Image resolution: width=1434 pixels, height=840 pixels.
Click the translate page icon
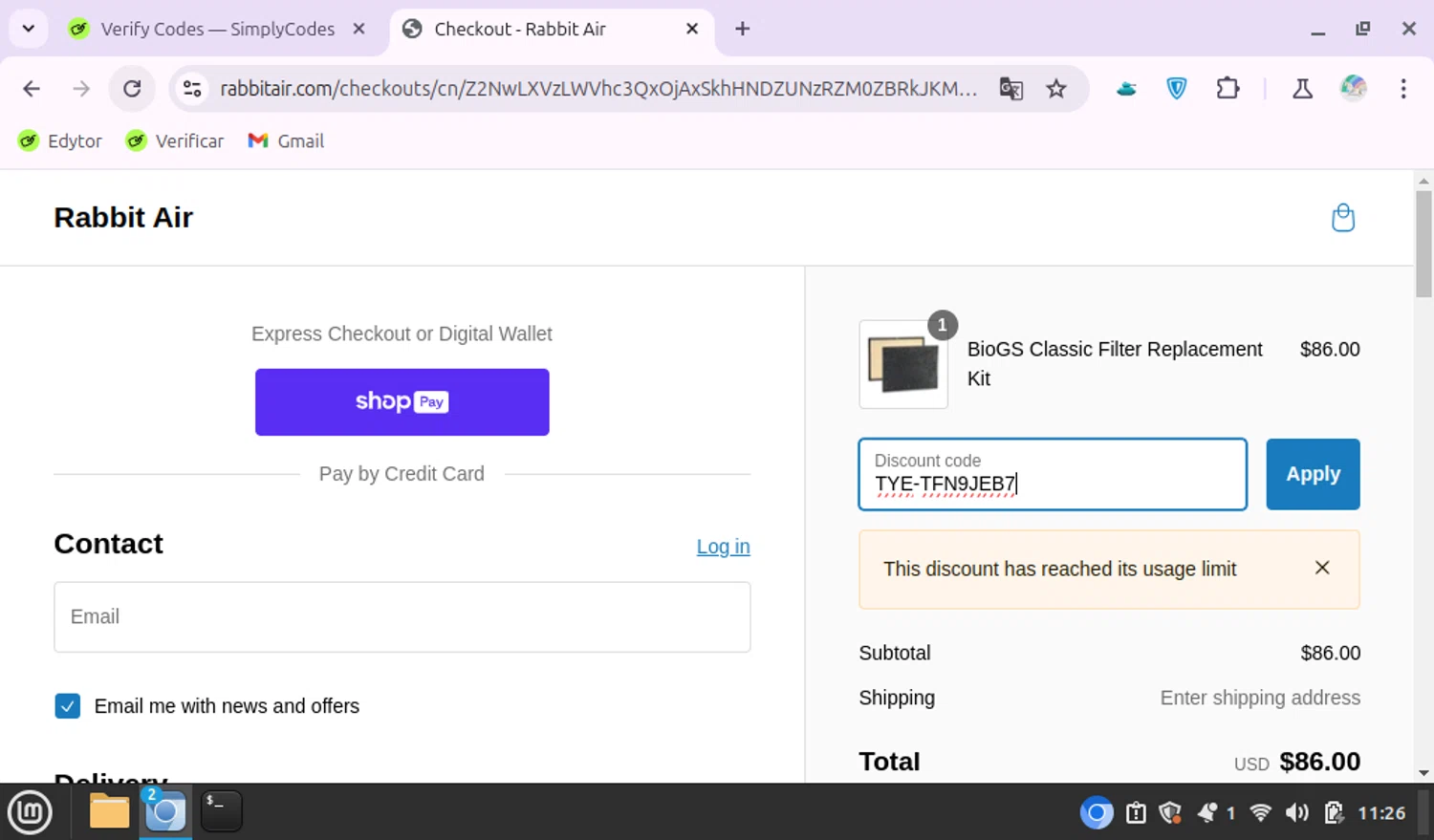[x=1010, y=89]
